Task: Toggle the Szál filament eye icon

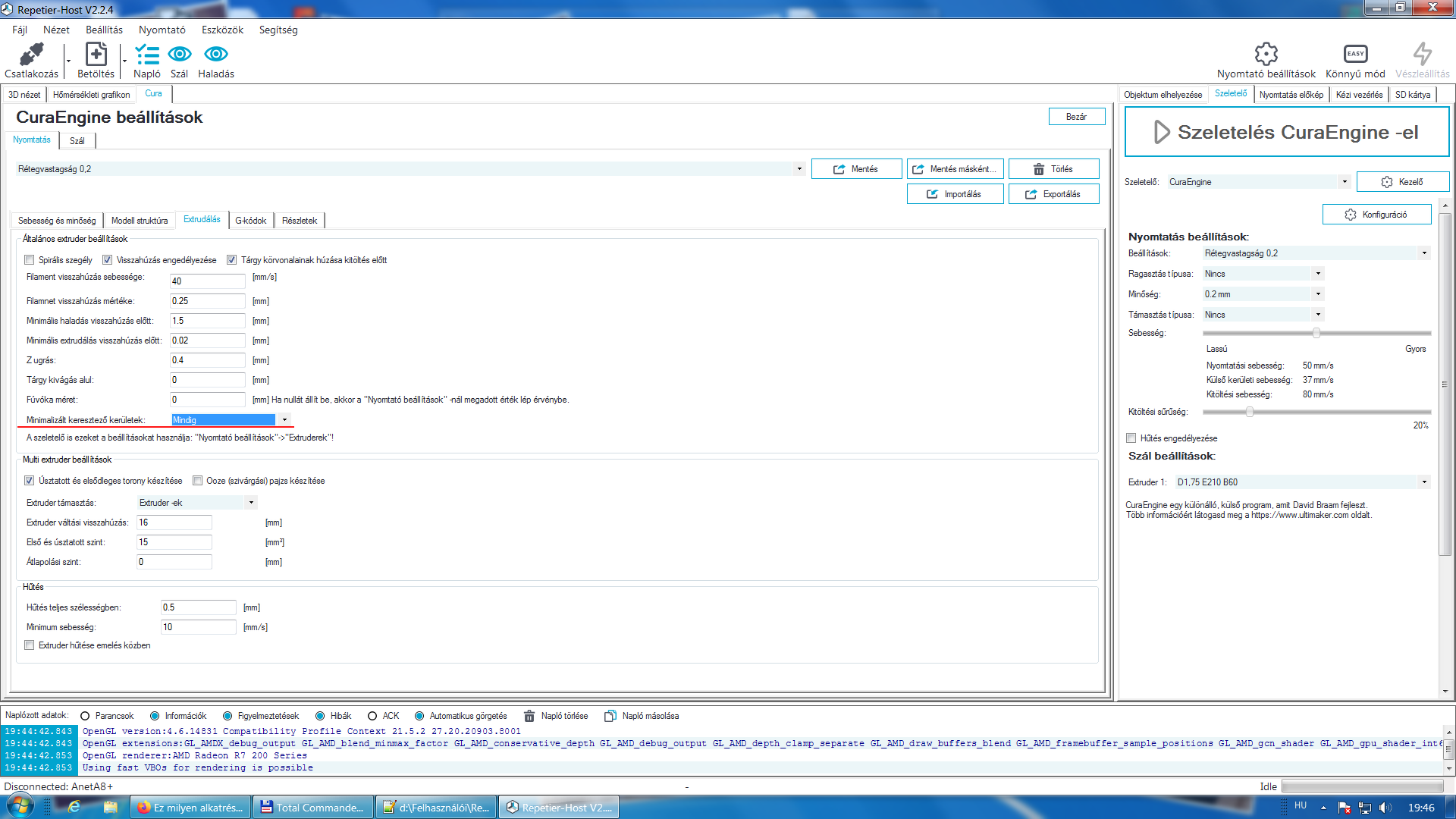Action: pos(180,55)
